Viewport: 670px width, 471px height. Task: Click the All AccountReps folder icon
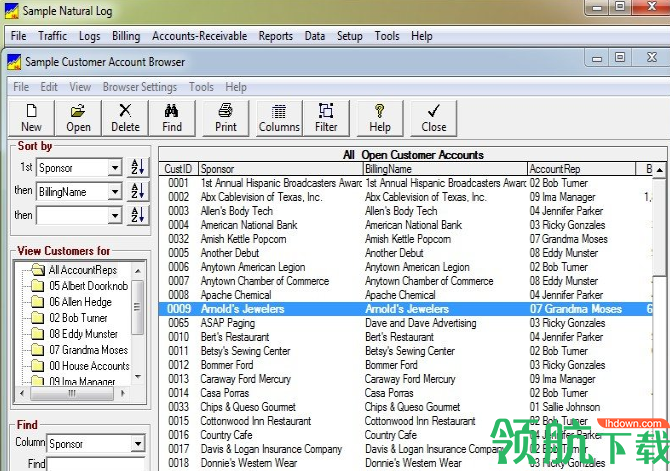[38, 270]
